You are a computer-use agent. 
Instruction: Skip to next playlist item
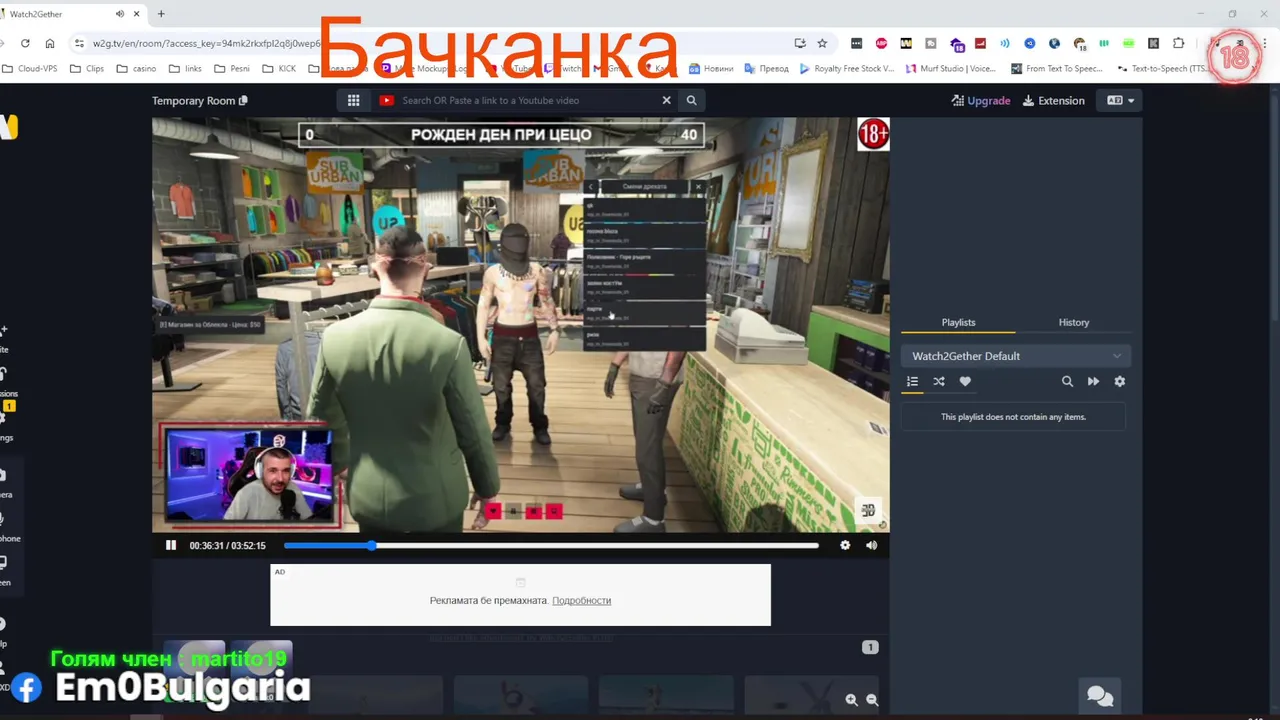click(x=1093, y=381)
